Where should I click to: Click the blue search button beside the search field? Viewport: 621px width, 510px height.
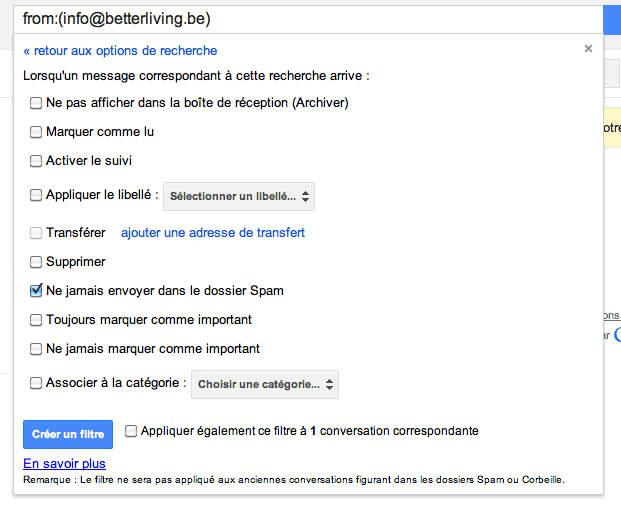pos(612,20)
